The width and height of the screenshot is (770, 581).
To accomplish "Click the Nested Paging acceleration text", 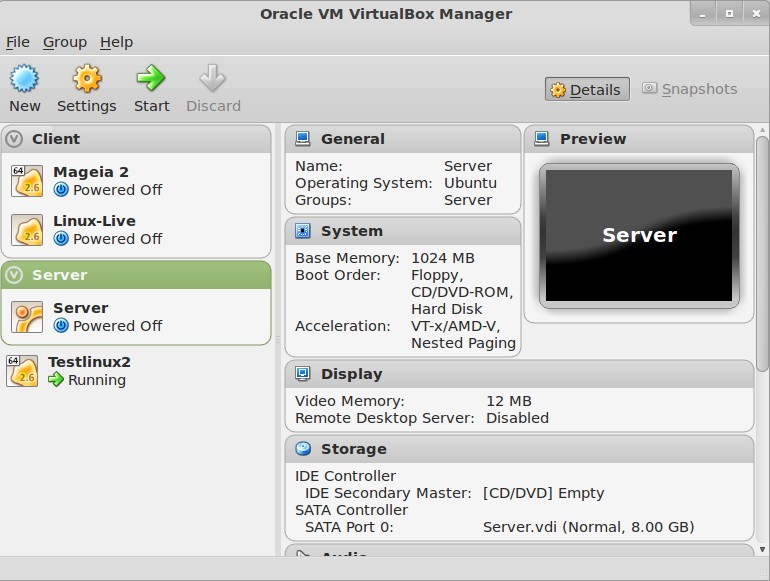I will (463, 343).
